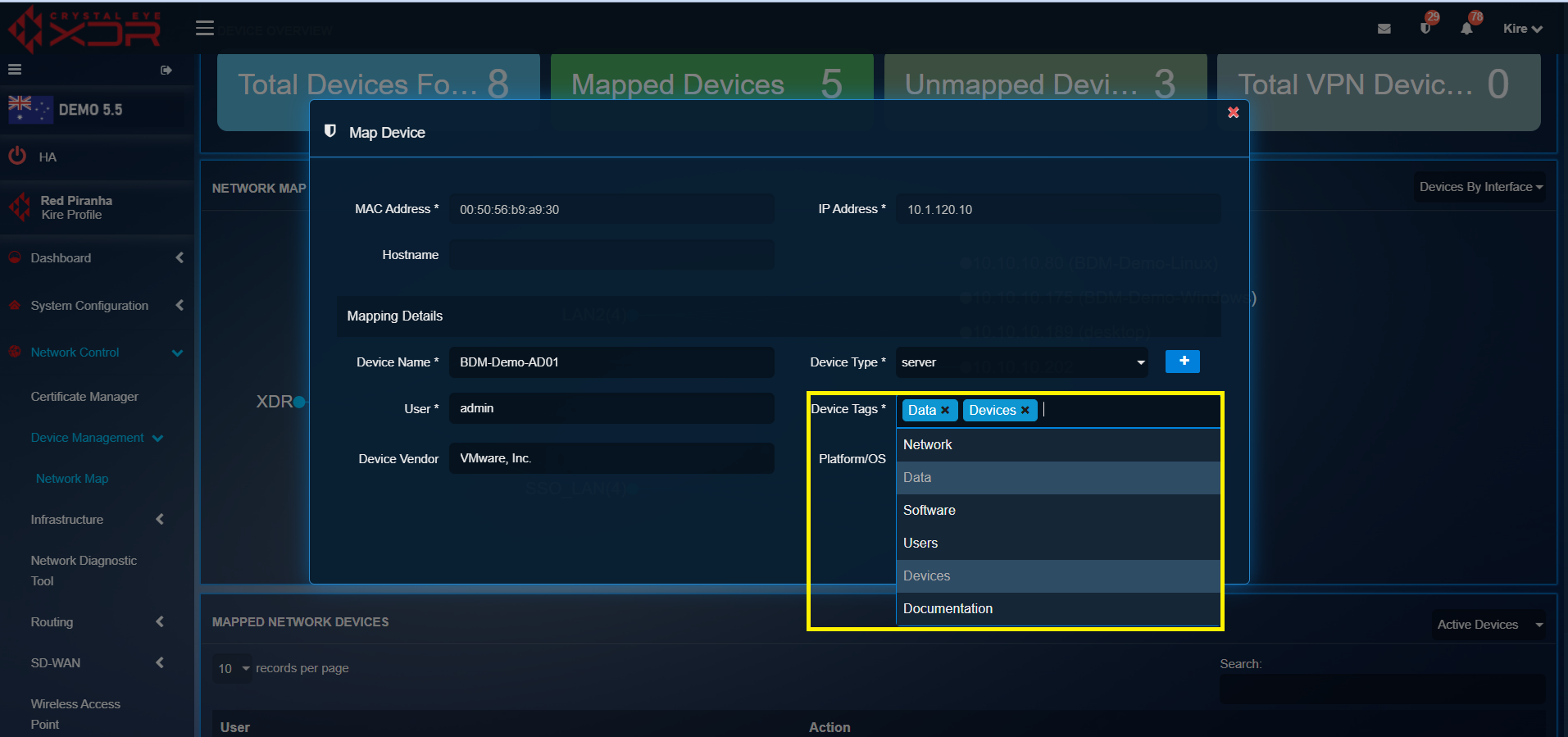
Task: Open Network Diagnostic Tool
Action: (84, 571)
